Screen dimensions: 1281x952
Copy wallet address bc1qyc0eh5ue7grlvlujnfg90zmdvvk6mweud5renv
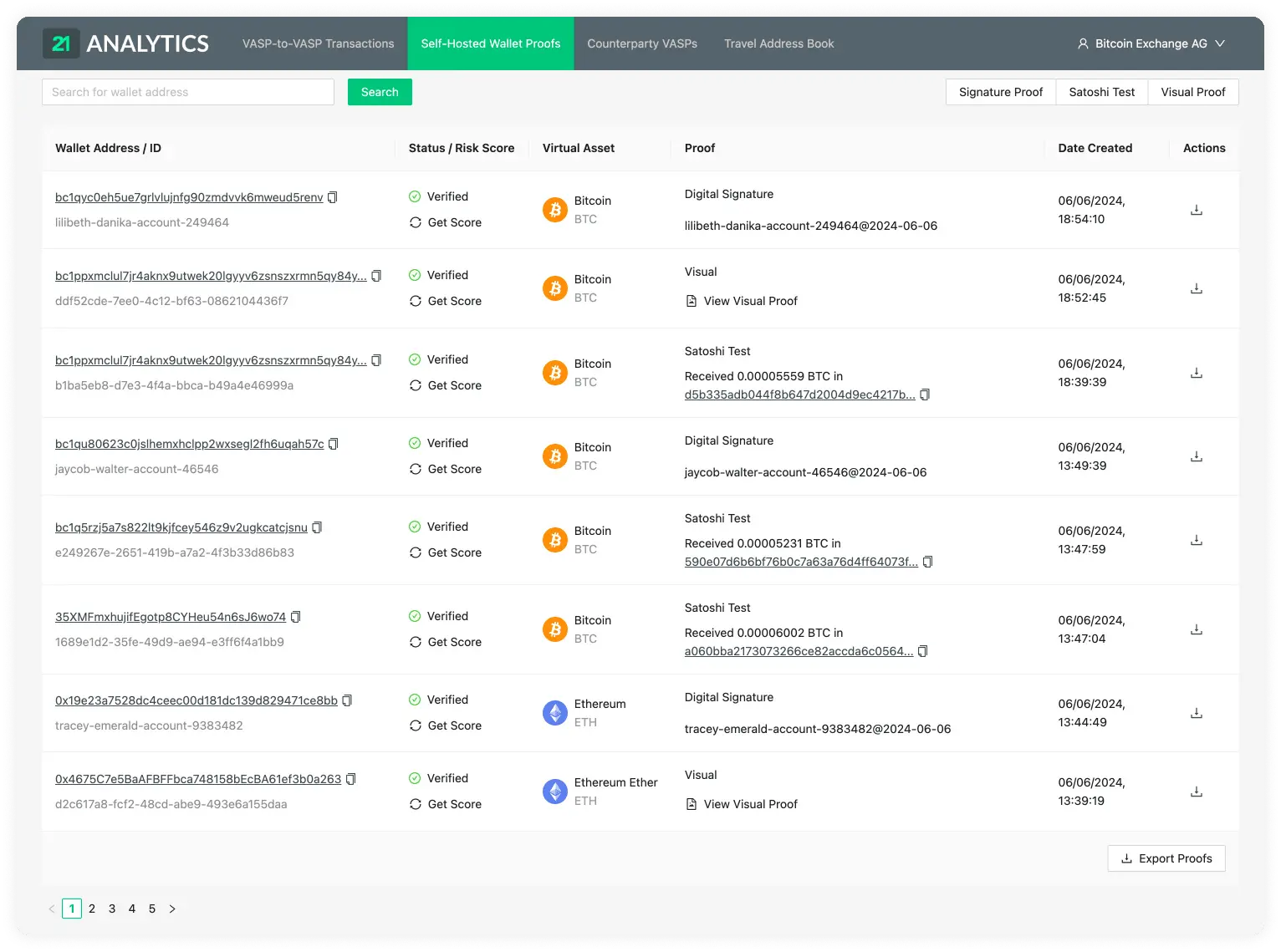click(x=333, y=196)
